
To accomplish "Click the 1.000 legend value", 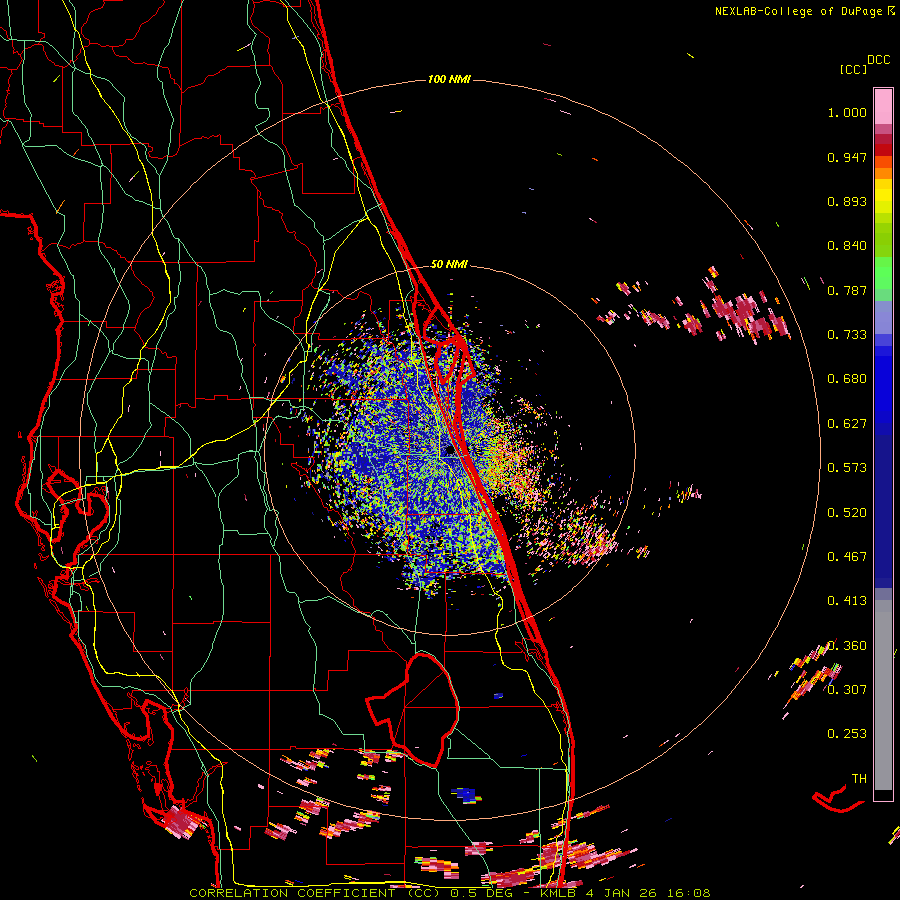I will 847,112.
